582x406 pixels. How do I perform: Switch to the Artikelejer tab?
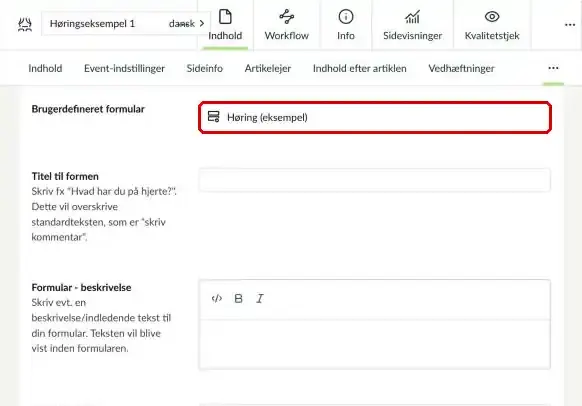[268, 68]
